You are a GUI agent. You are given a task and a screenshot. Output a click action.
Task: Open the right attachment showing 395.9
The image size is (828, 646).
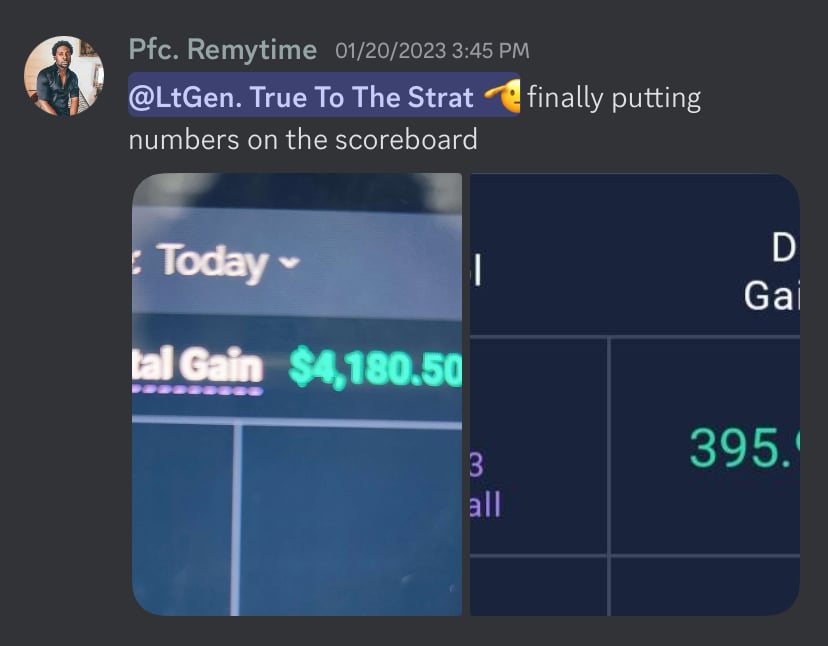point(635,394)
